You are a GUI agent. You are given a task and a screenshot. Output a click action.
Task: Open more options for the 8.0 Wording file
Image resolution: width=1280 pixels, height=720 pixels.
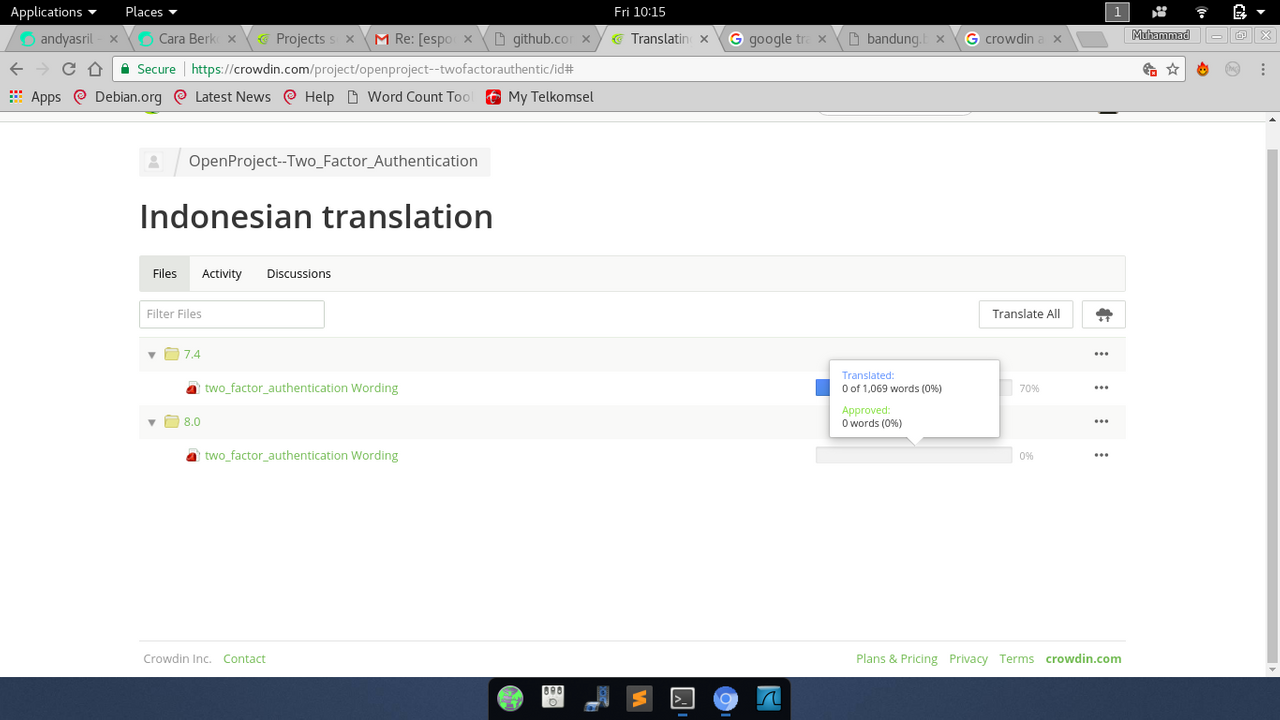tap(1101, 456)
